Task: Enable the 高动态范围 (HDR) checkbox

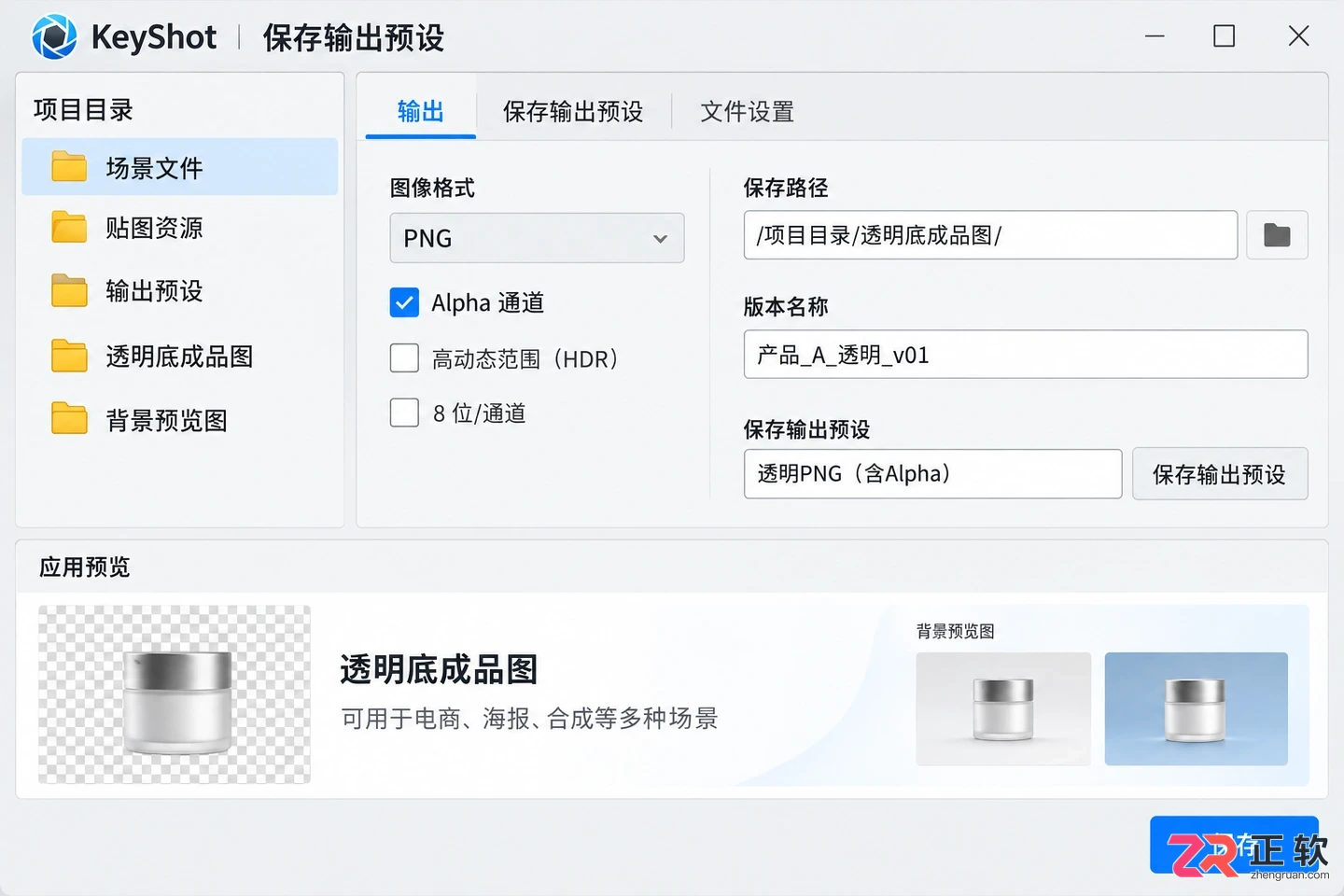Action: coord(404,358)
